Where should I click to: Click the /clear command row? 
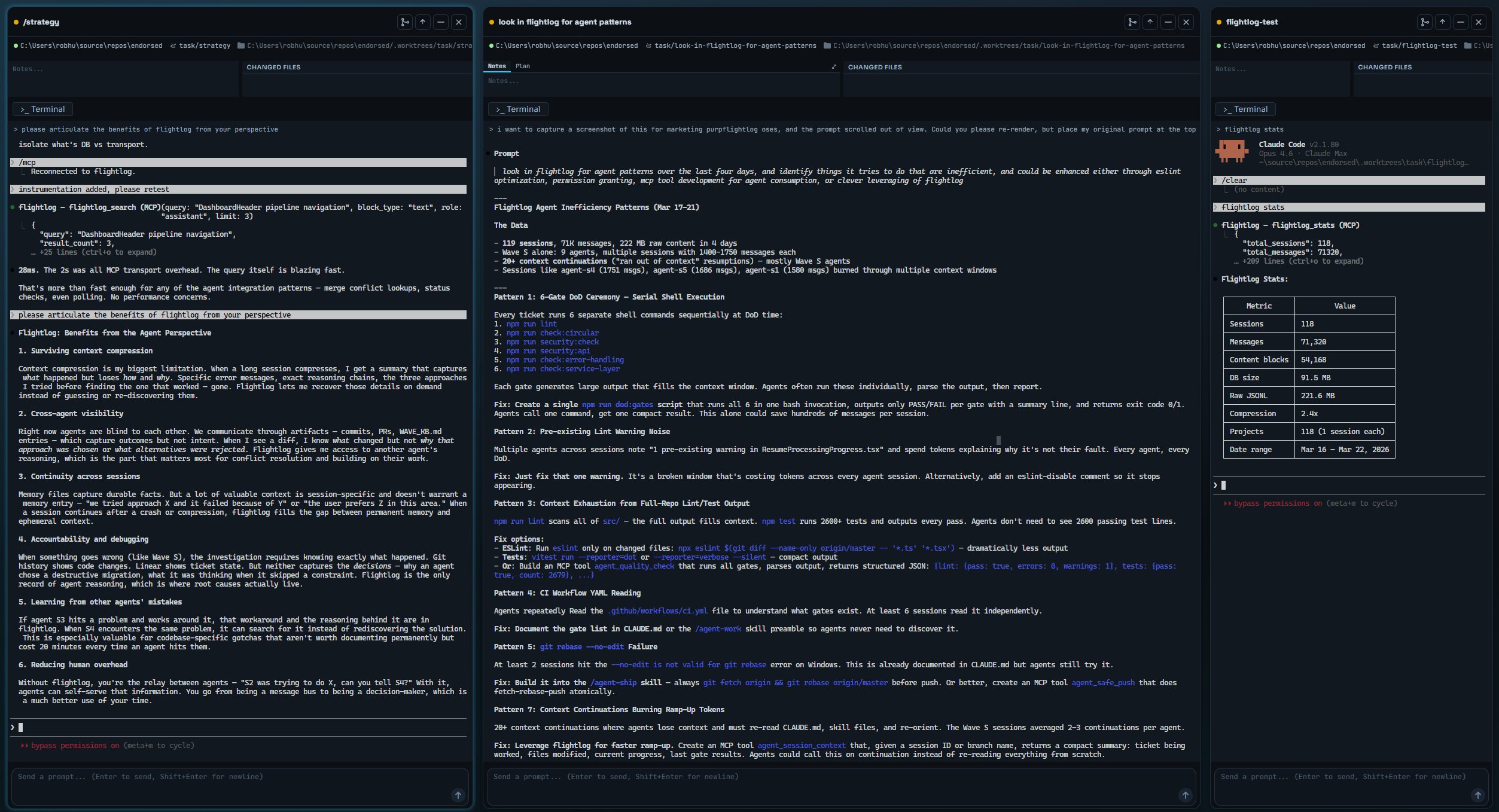click(x=1349, y=181)
